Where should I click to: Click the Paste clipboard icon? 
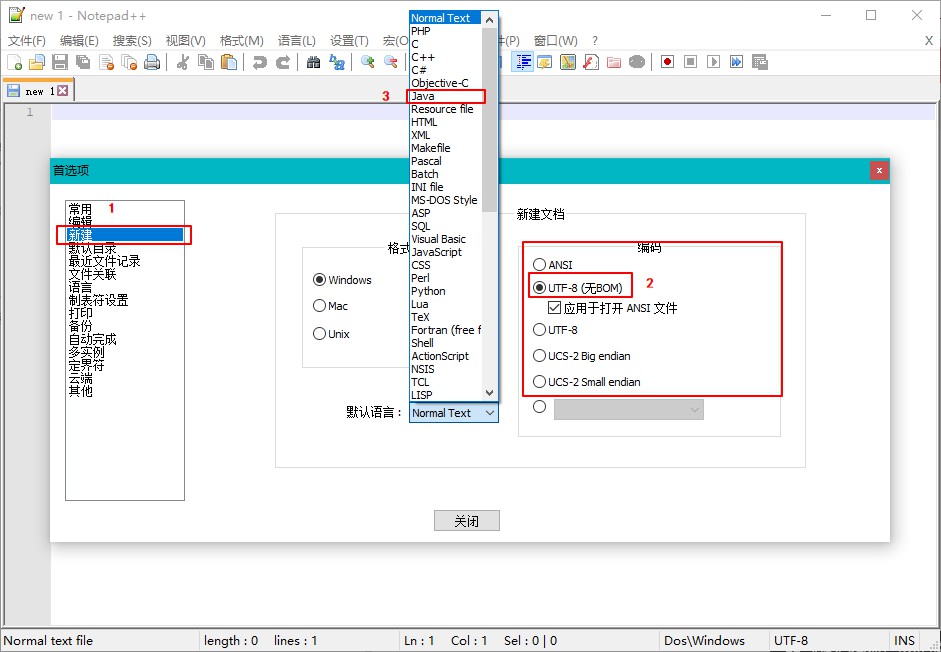pyautogui.click(x=229, y=62)
